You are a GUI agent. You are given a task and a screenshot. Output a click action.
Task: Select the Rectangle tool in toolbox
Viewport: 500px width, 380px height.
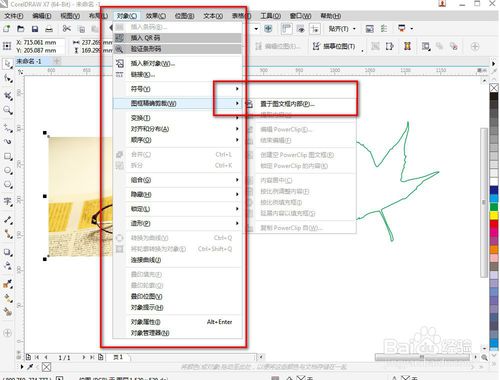[8, 156]
